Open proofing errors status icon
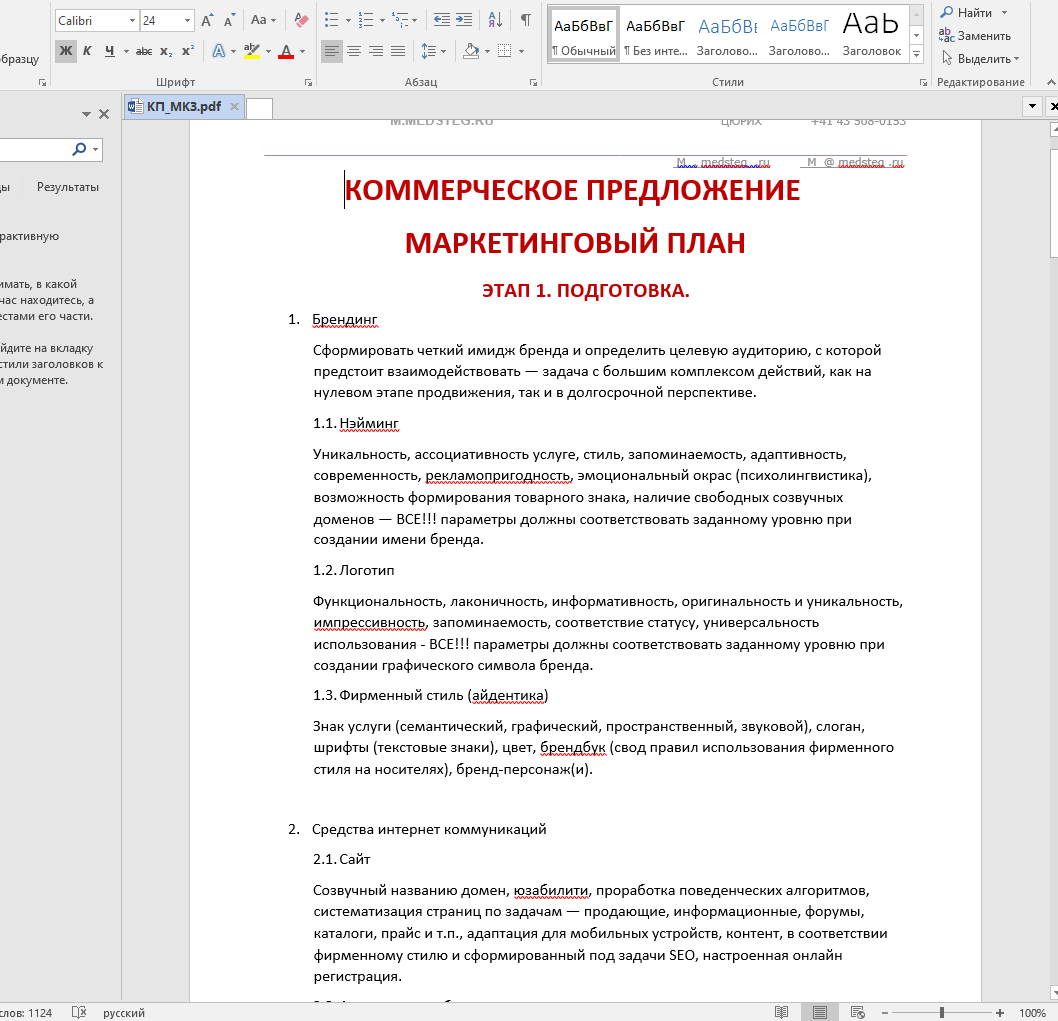This screenshot has height=1021, width=1058. 79,1012
